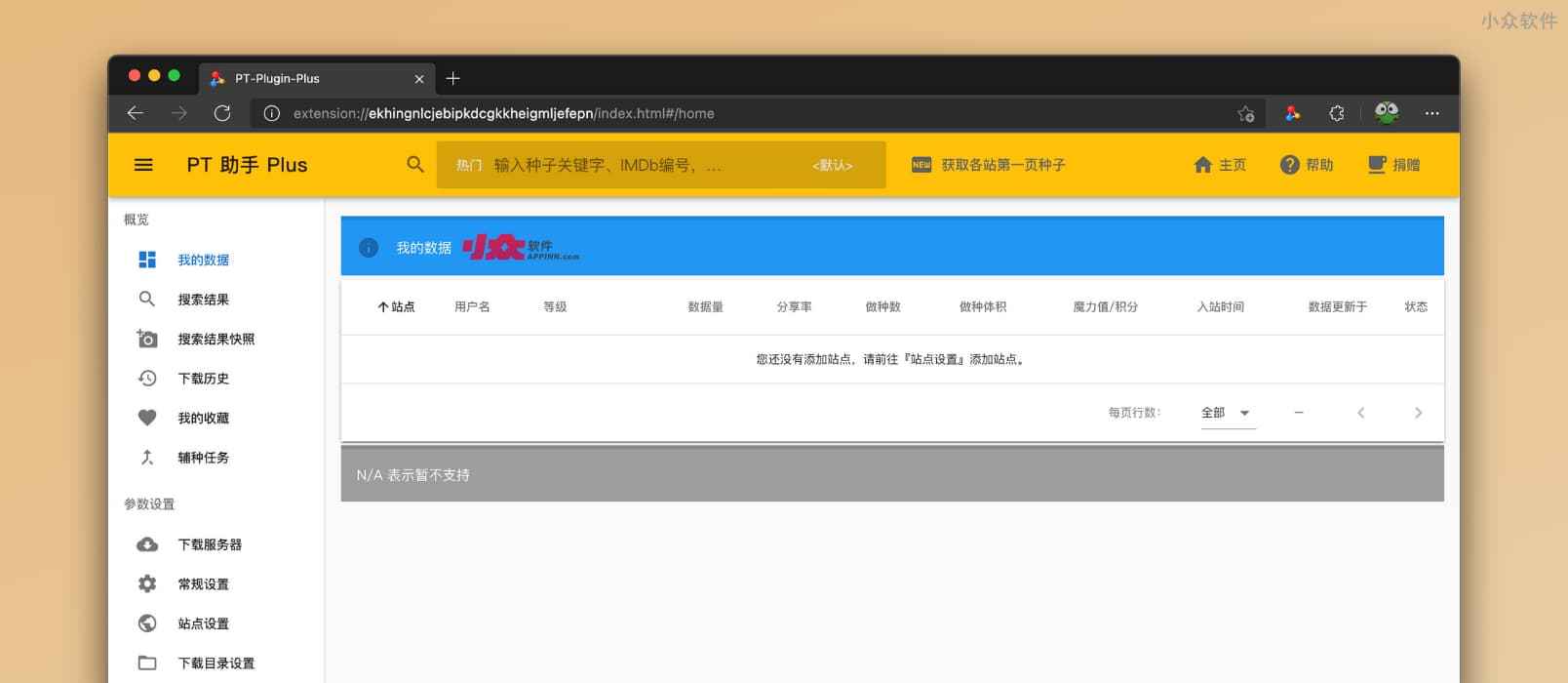1568x683 pixels.
Task: Go to next table page arrow
Action: [1418, 413]
